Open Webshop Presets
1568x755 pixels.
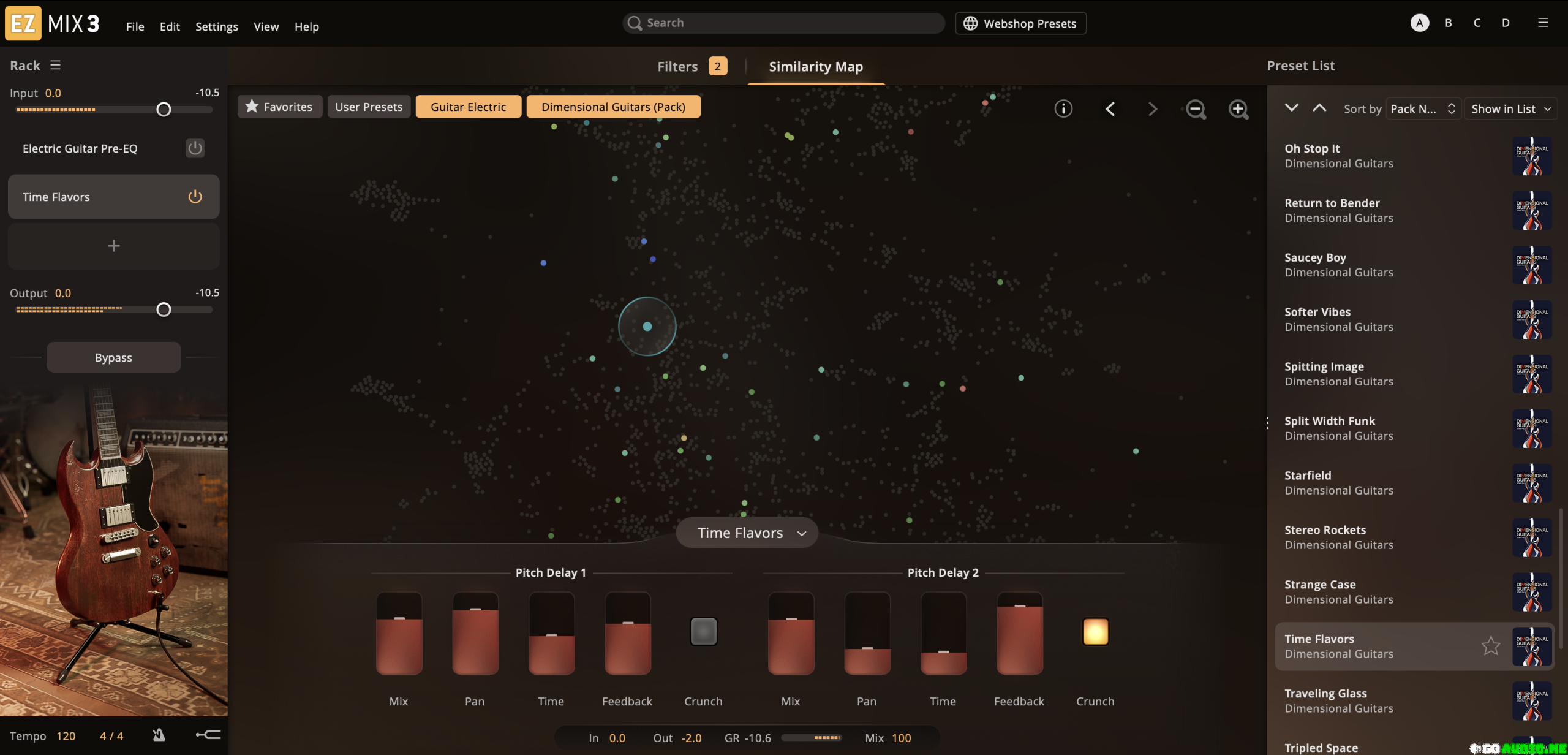1021,23
